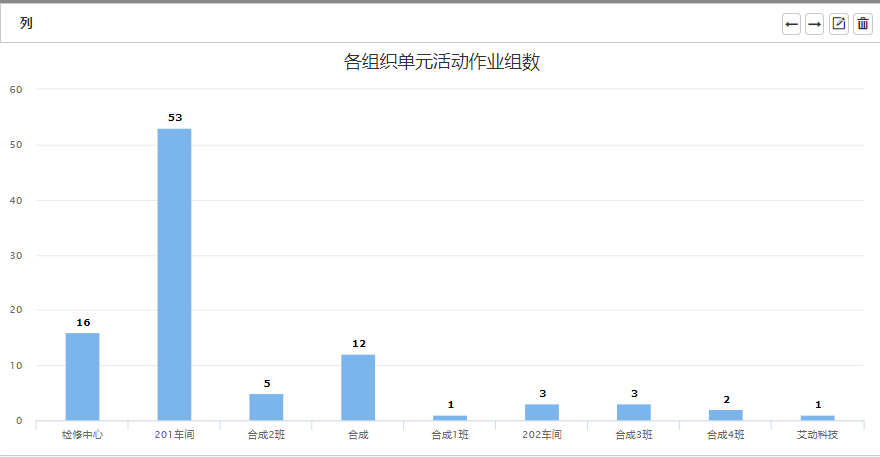
Task: Select the 合成1班 bar in chart
Action: [450, 417]
